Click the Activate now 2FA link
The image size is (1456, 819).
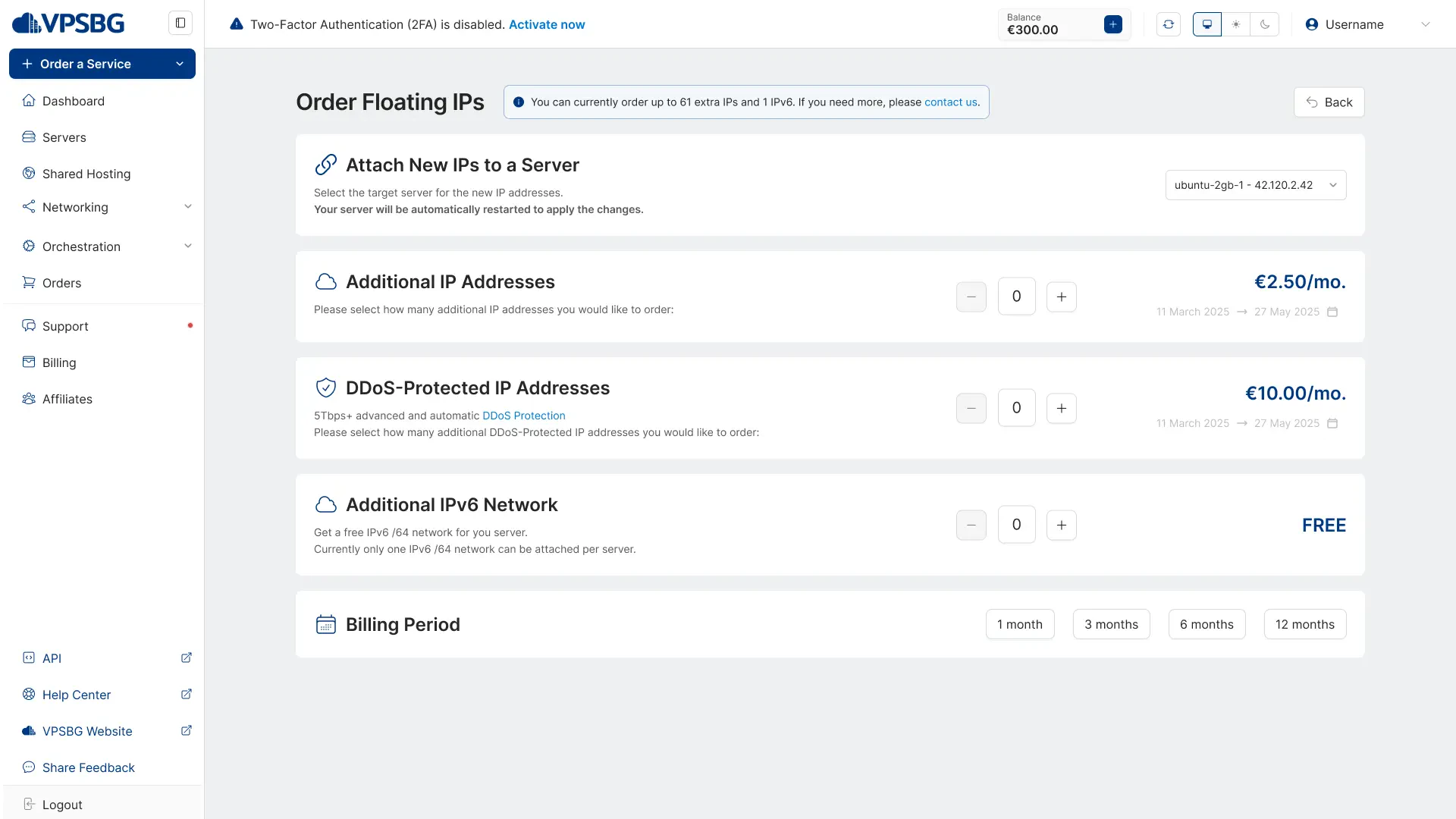(547, 24)
